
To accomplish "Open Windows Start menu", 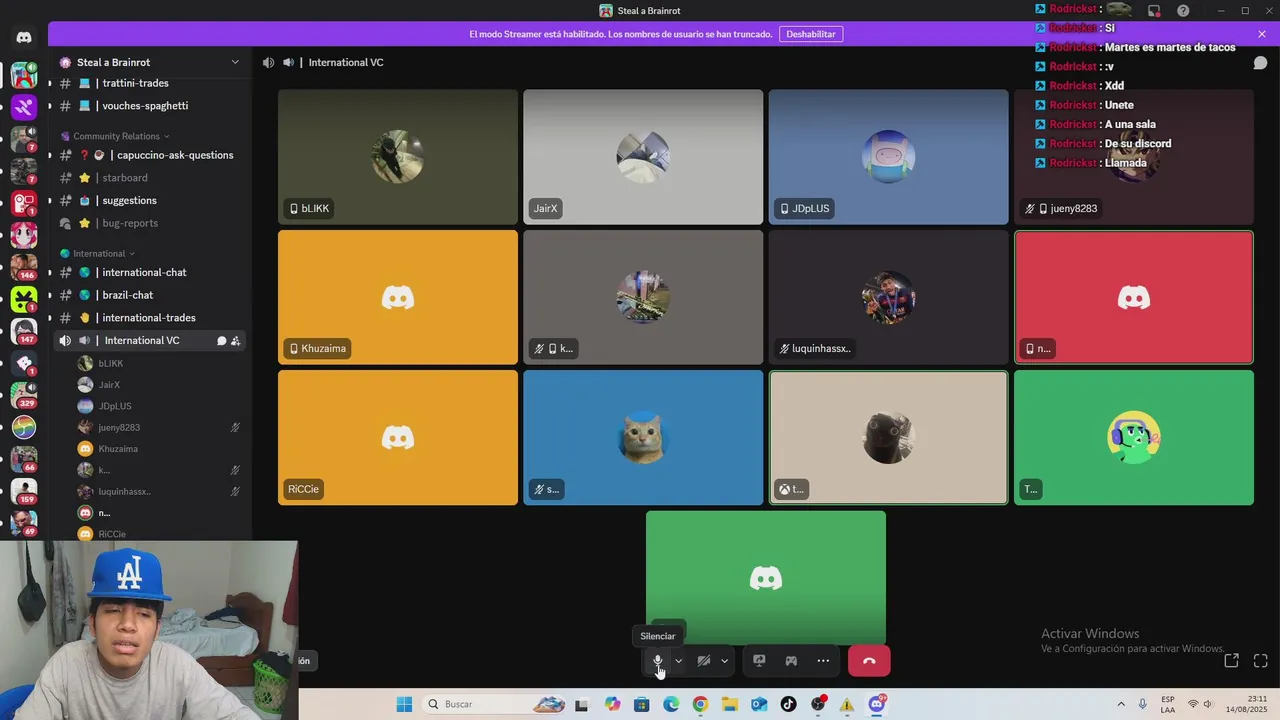I will point(404,704).
